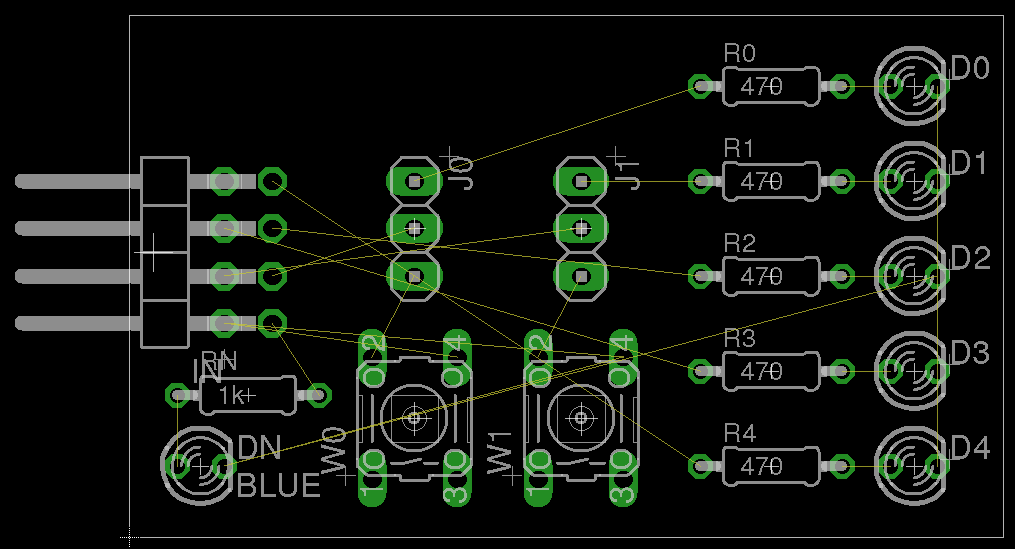Screen dimensions: 1015x549
Task: Select the middle pad of jumper J1
Action: [x=581, y=228]
